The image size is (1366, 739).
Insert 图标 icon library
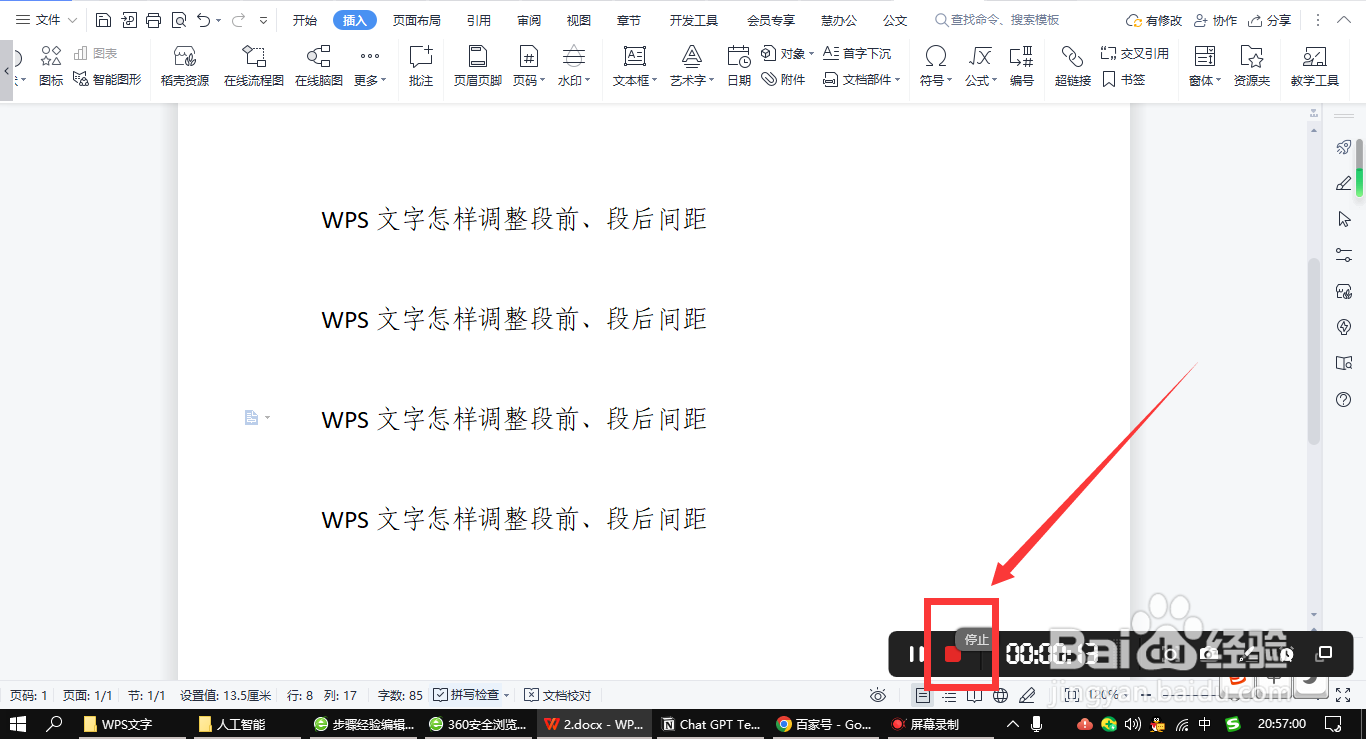click(51, 66)
